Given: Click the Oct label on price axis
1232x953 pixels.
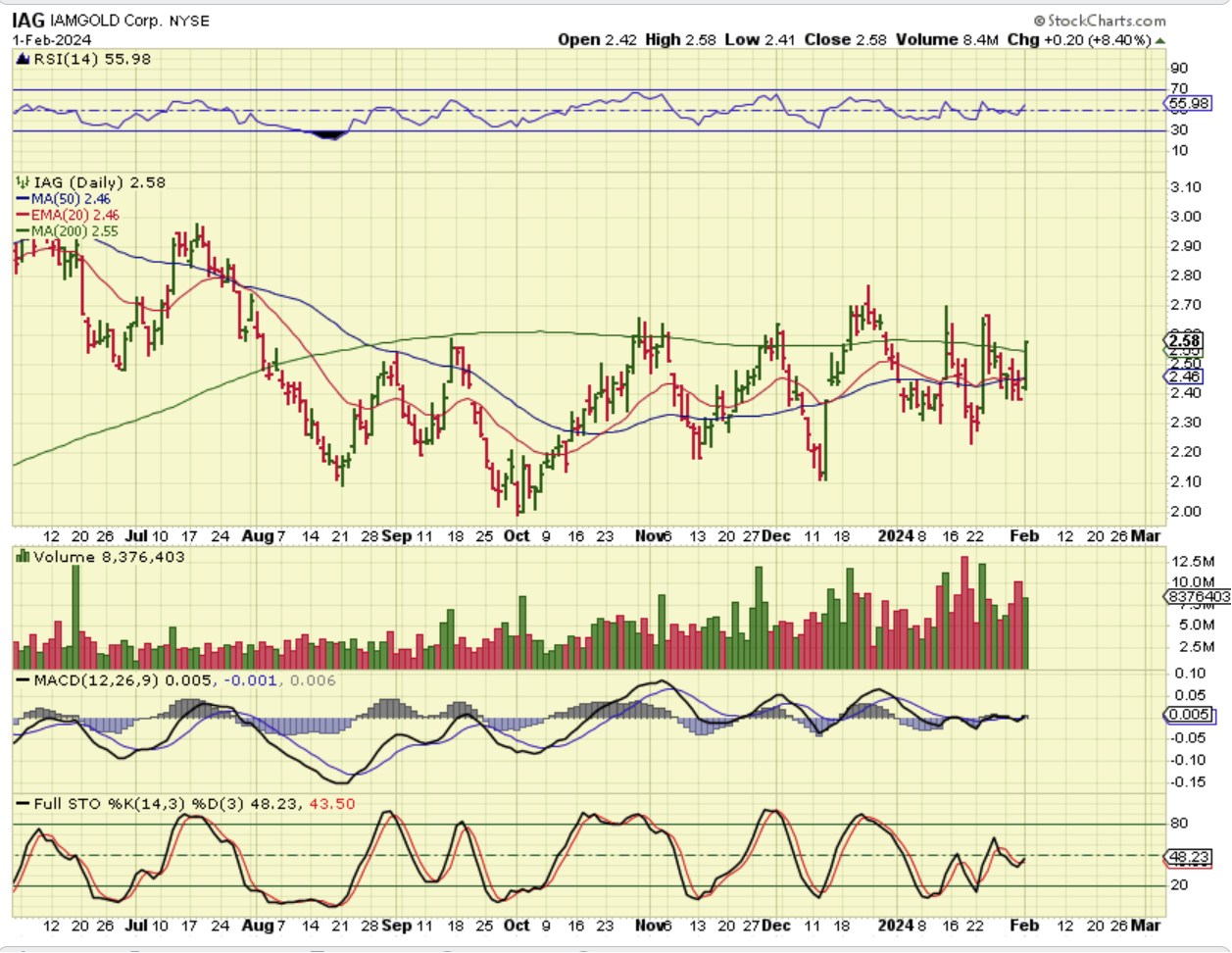Looking at the screenshot, I should click(x=517, y=536).
